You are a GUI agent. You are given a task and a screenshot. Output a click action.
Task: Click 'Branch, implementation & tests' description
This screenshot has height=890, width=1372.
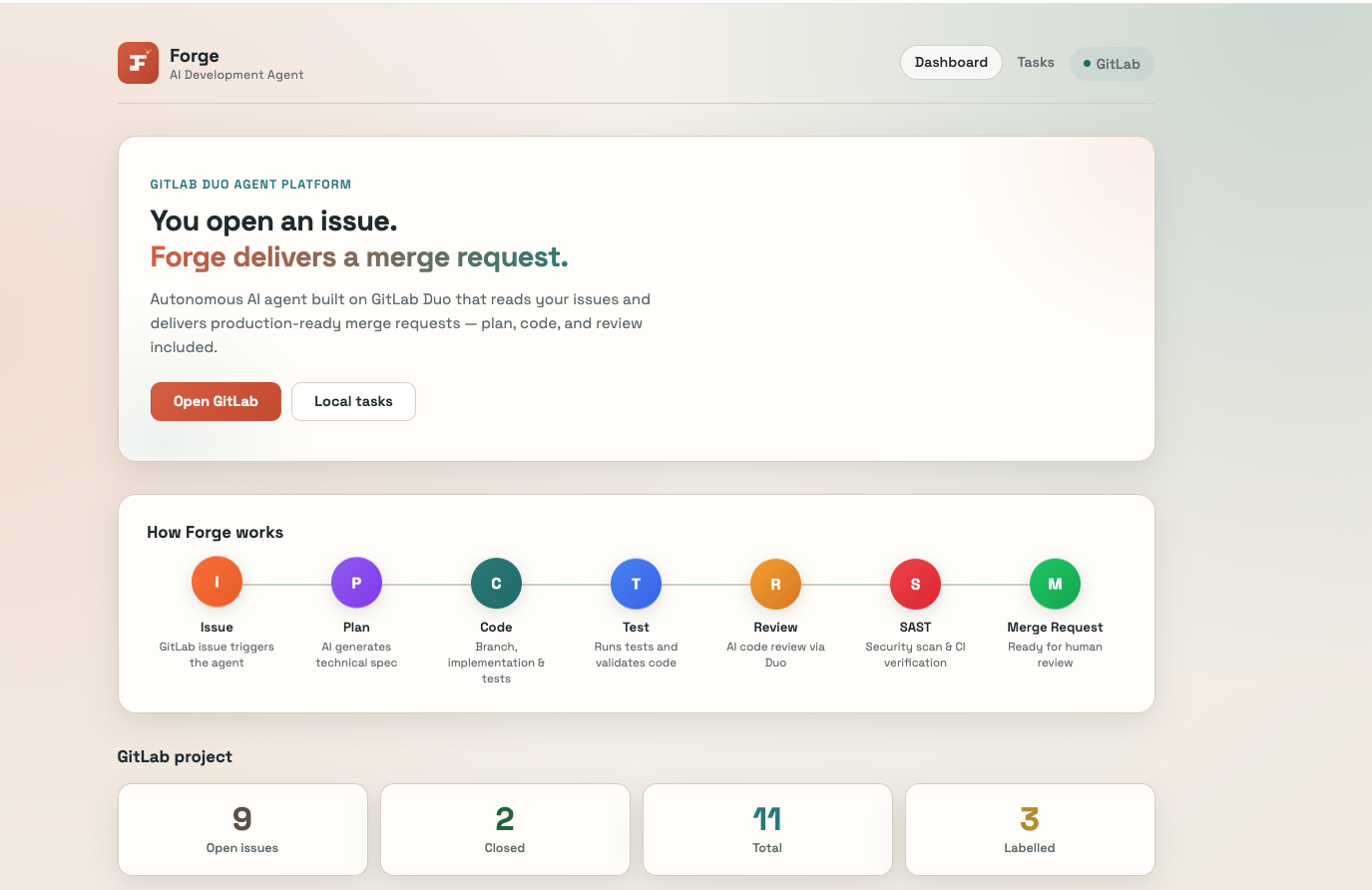496,663
